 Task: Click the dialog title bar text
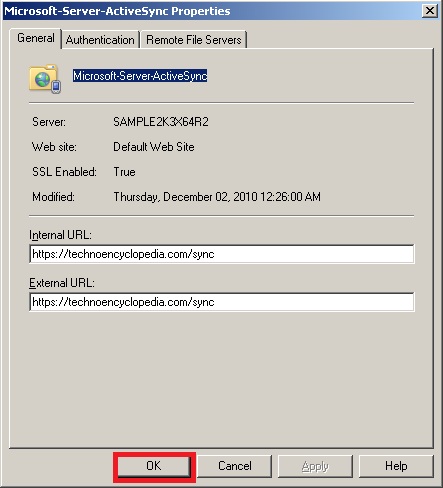[117, 11]
